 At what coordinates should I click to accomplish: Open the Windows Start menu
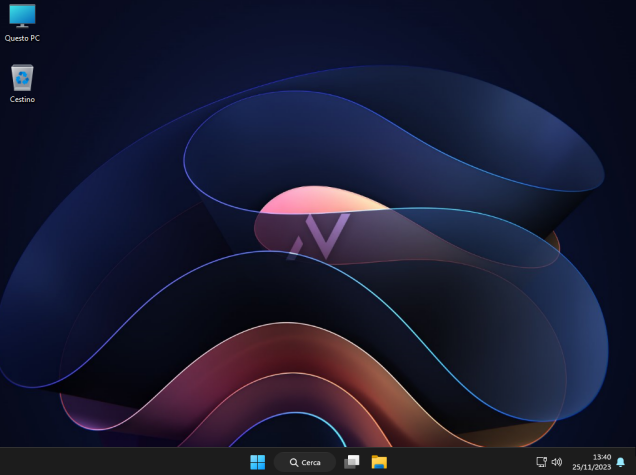coord(258,462)
